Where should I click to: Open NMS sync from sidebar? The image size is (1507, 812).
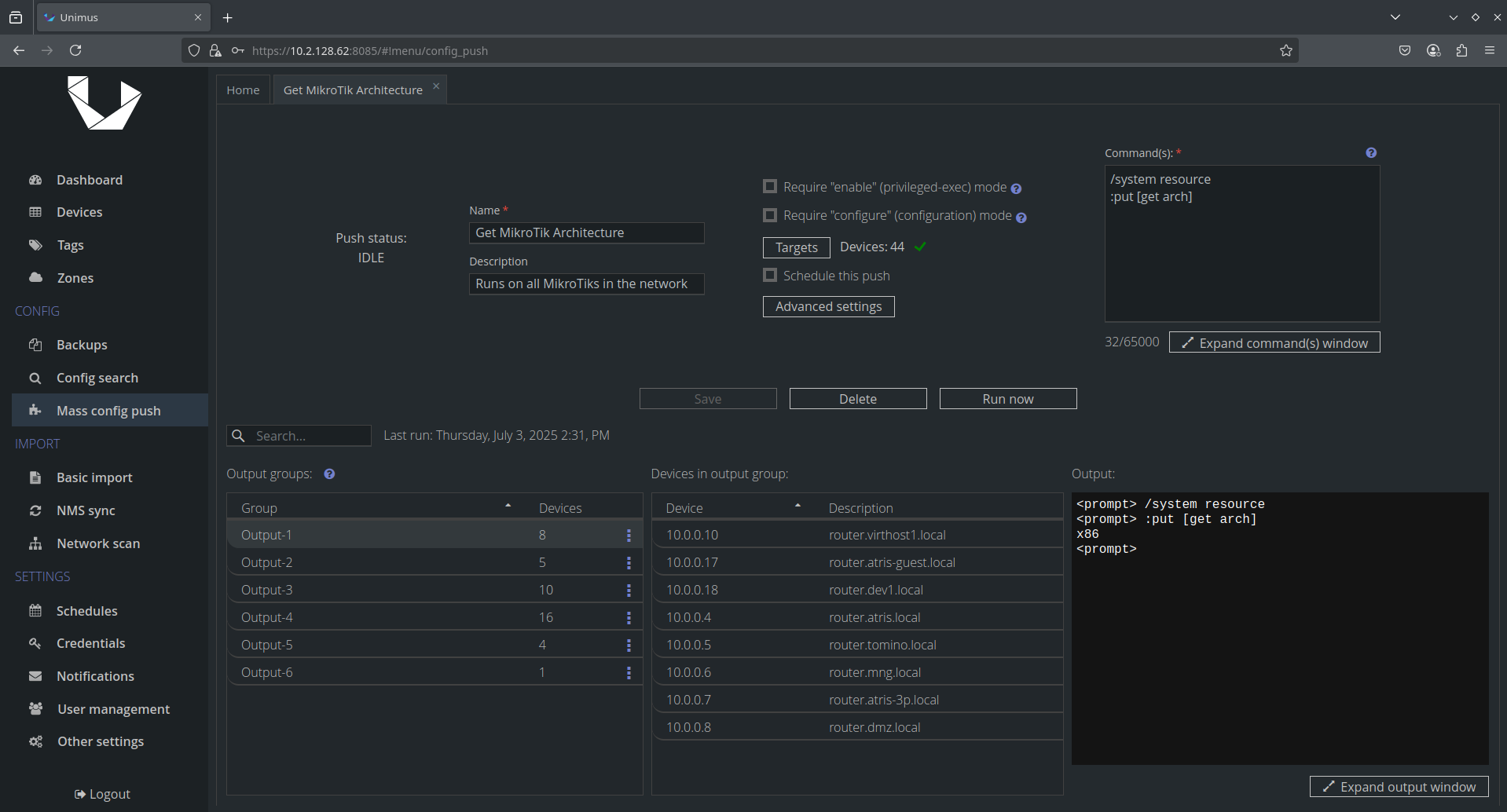(x=85, y=510)
